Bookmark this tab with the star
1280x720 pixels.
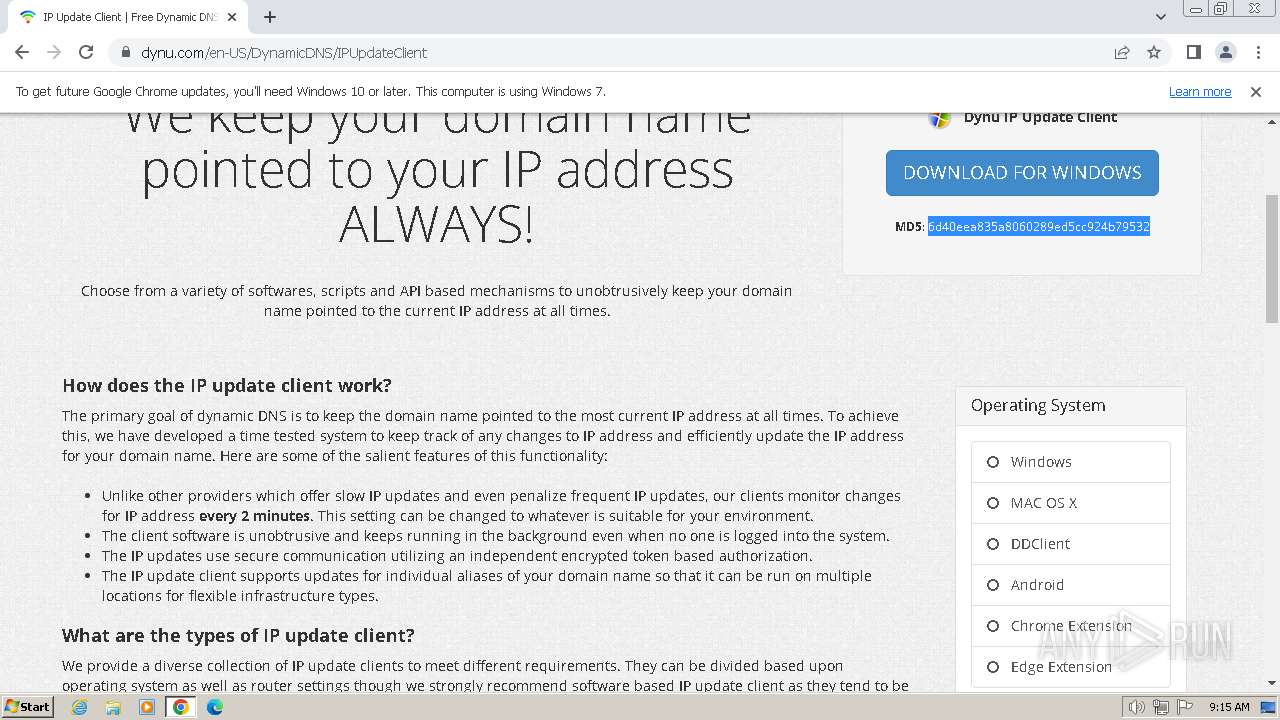pos(1154,52)
